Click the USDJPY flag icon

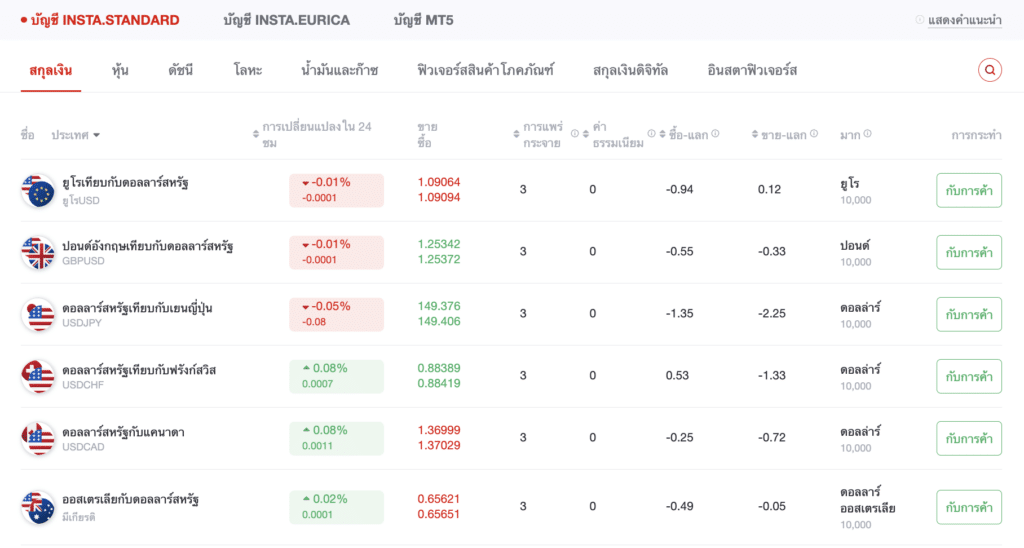click(39, 314)
